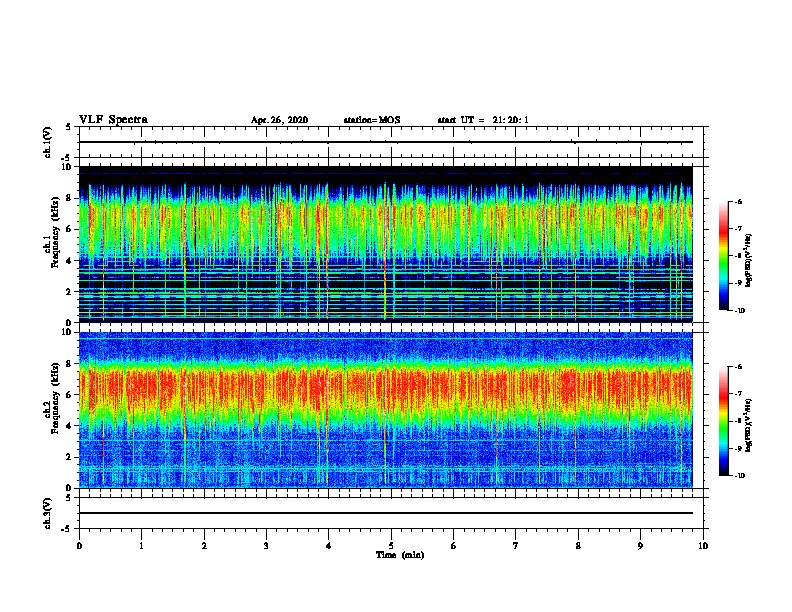792x612 pixels.
Task: Click the "-6" label on ch.1 colorbar
Action: 738,201
